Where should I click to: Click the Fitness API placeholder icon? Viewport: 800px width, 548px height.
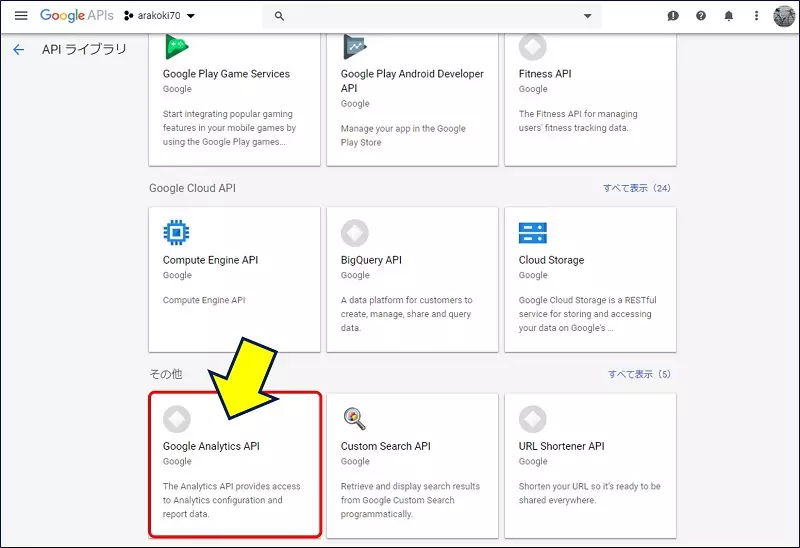[533, 47]
